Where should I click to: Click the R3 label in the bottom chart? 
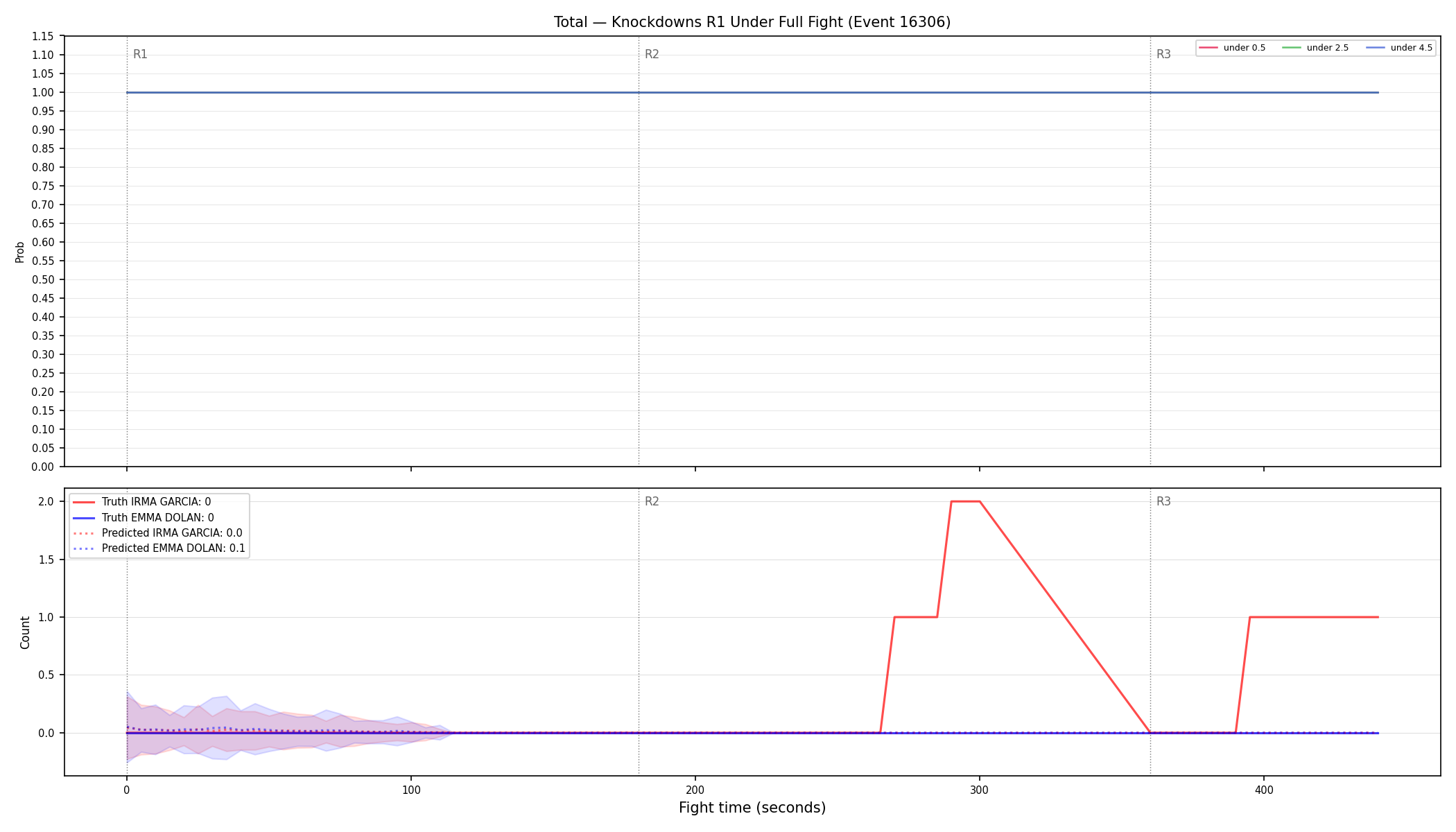pos(1163,501)
